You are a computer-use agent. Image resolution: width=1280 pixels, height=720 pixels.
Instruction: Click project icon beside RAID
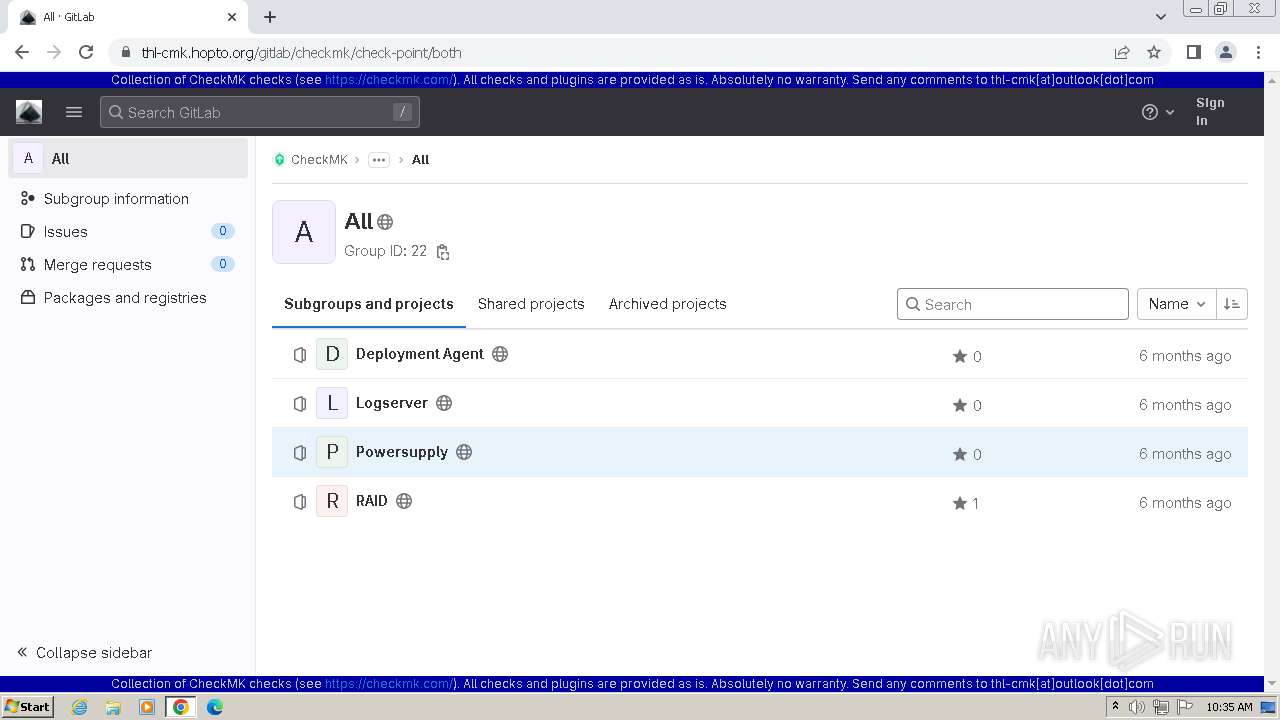point(300,502)
